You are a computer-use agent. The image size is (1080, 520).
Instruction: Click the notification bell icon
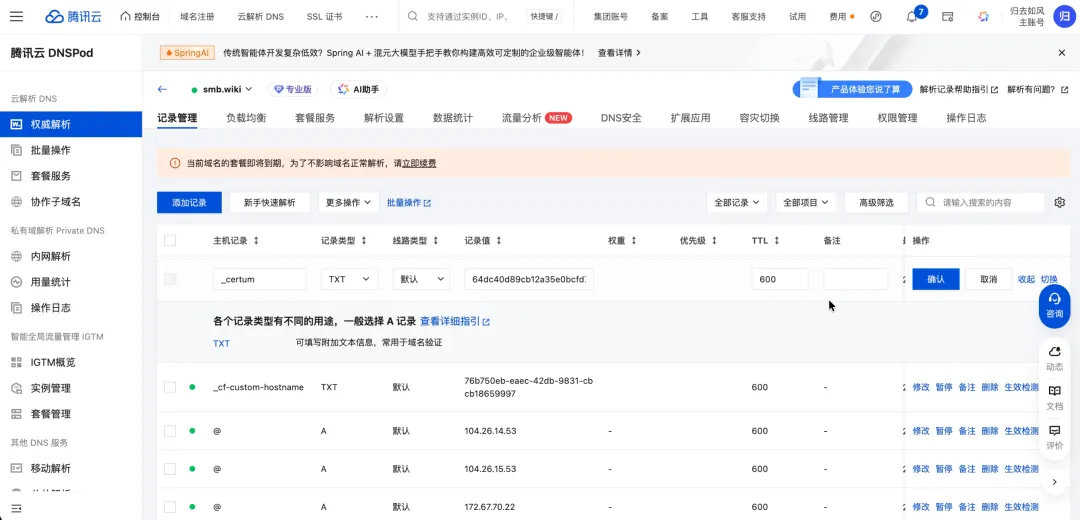(911, 17)
